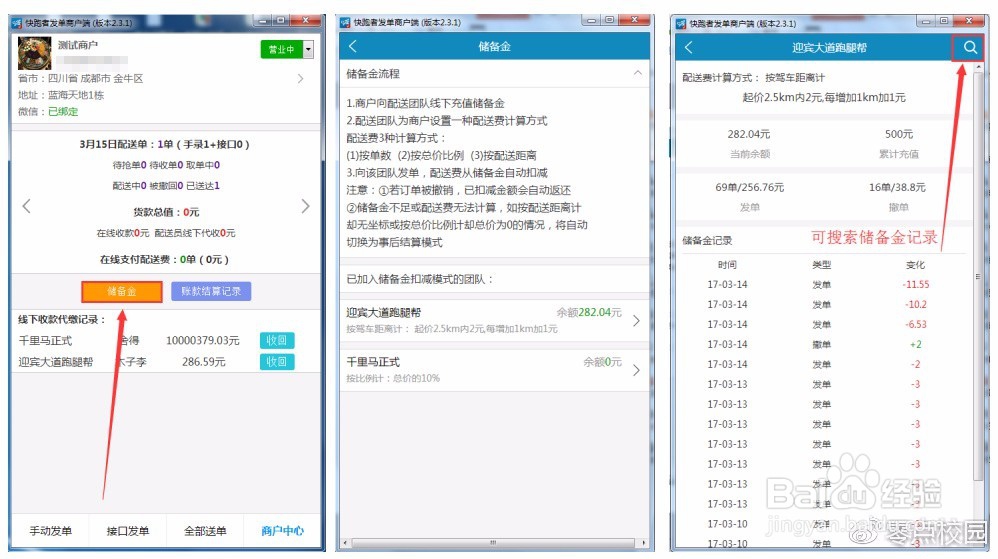Image resolution: width=998 pixels, height=559 pixels.
Task: Click the app icon in the left window's title bar
Action: (17, 23)
